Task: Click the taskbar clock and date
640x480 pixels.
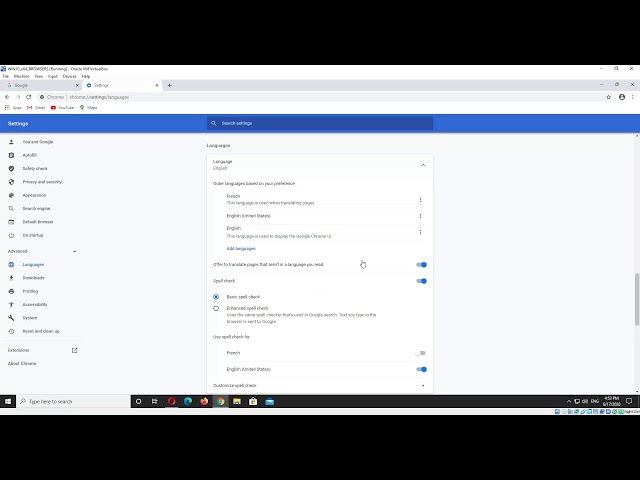Action: point(611,401)
